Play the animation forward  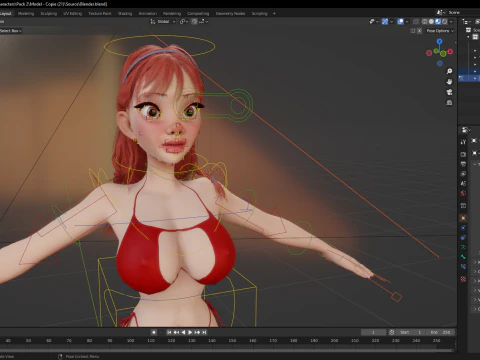(x=190, y=332)
